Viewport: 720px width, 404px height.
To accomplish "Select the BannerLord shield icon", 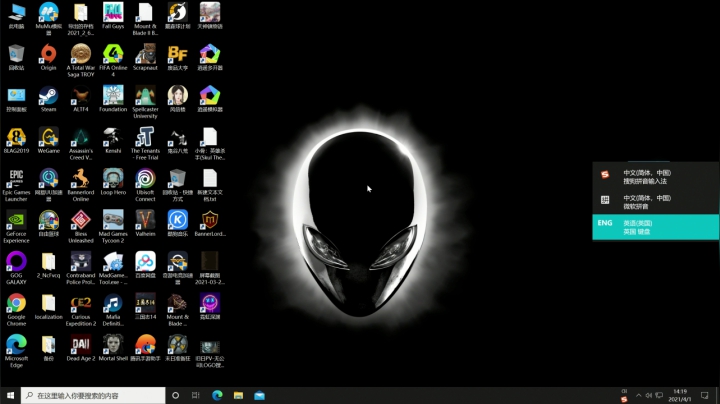I will (x=210, y=223).
